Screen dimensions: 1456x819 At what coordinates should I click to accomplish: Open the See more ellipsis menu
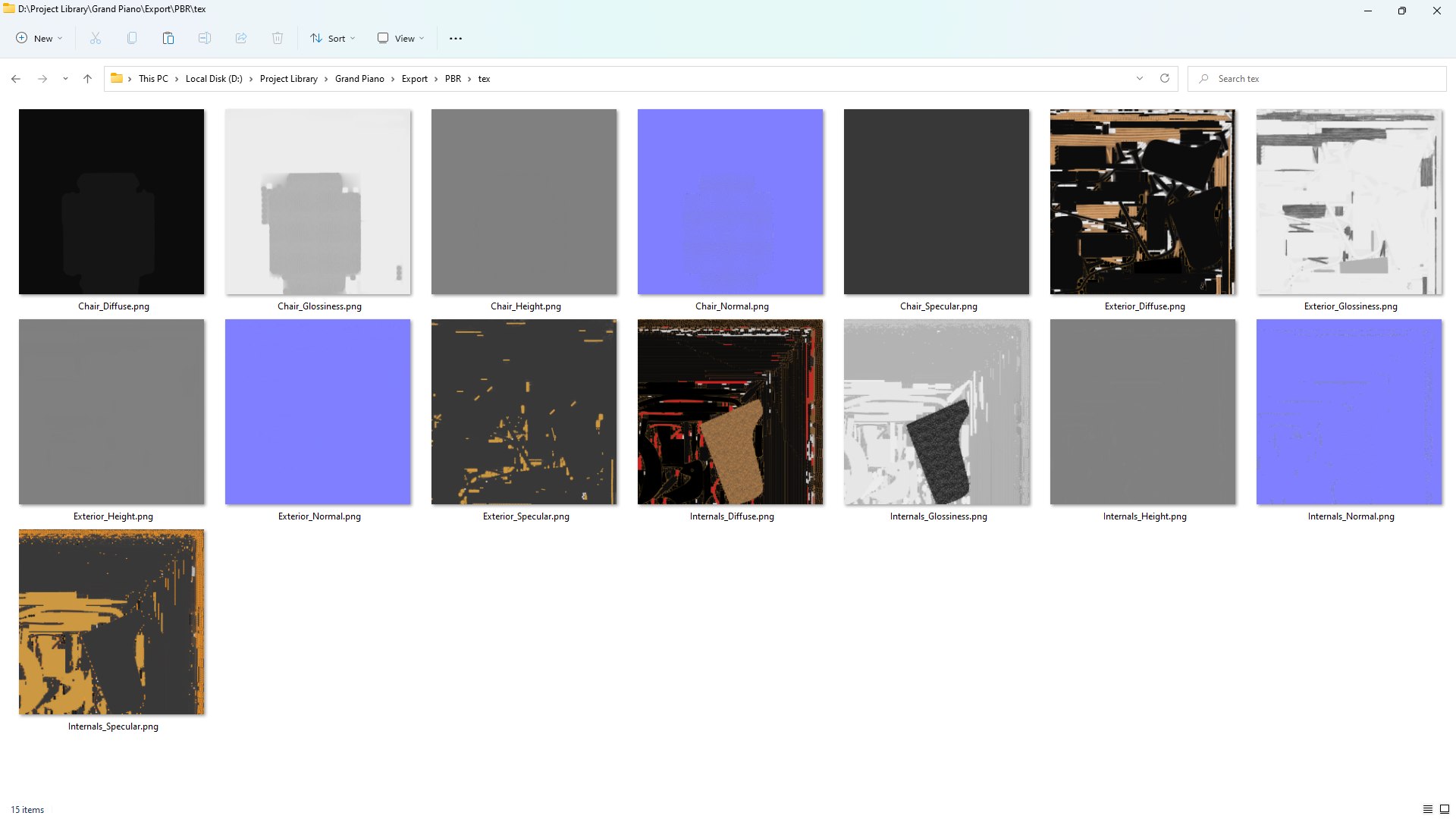(x=456, y=39)
